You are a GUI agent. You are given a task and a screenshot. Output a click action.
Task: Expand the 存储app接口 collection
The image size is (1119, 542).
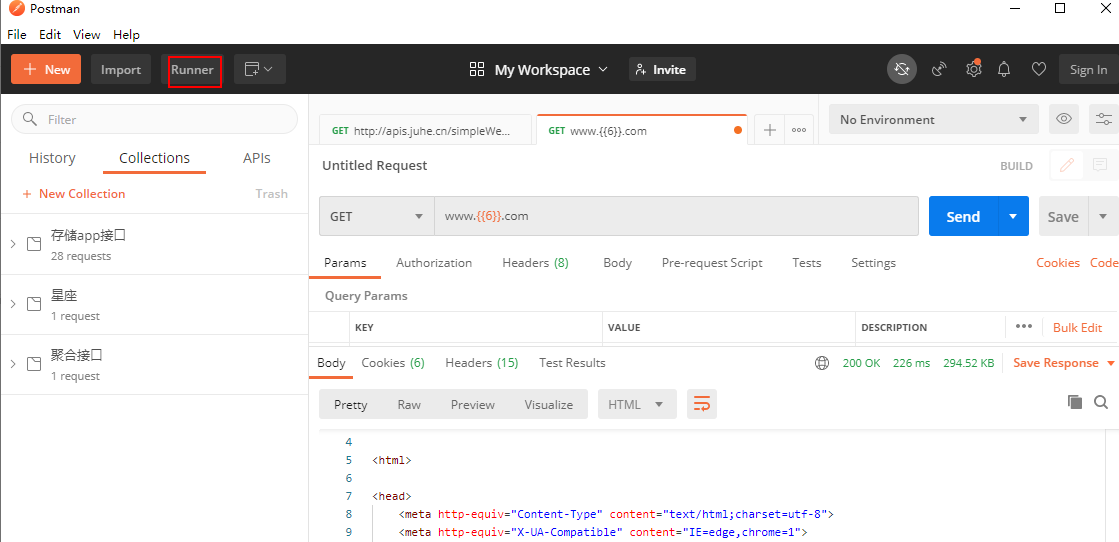13,244
